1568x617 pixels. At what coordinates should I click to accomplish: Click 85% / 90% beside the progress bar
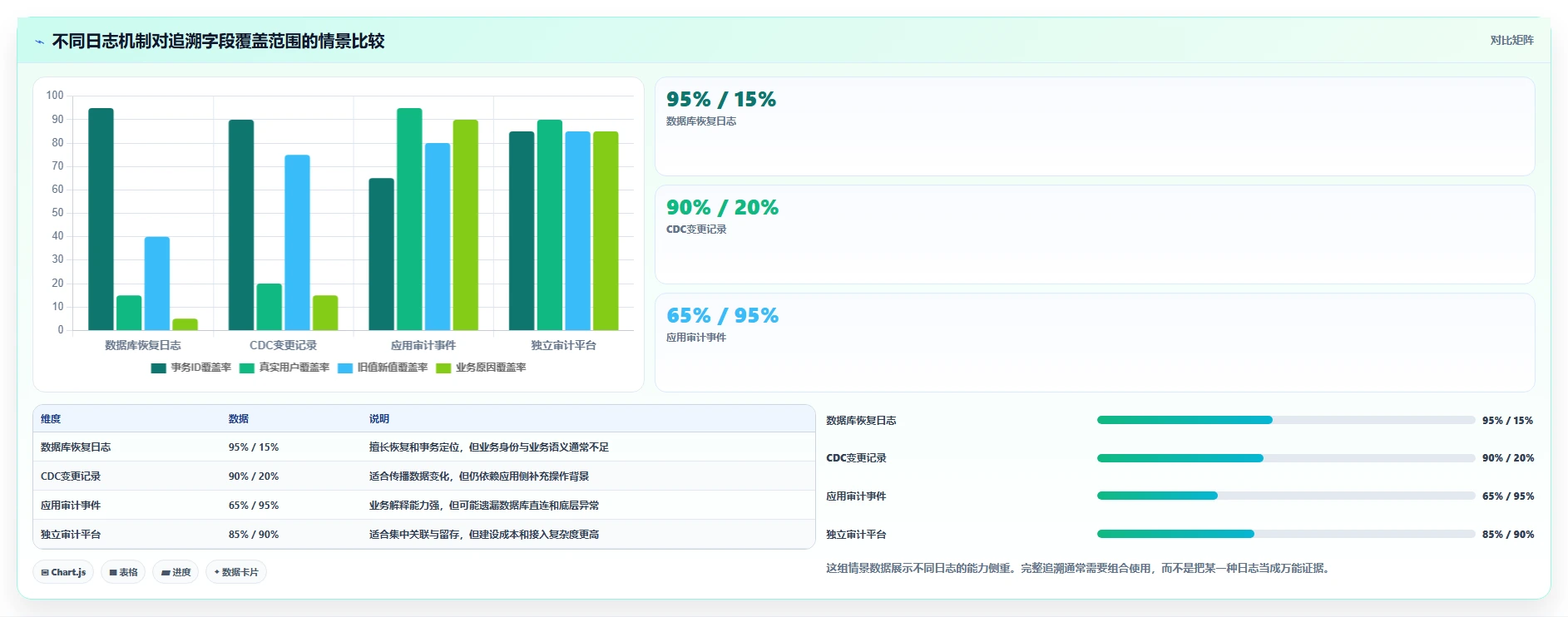1508,535
